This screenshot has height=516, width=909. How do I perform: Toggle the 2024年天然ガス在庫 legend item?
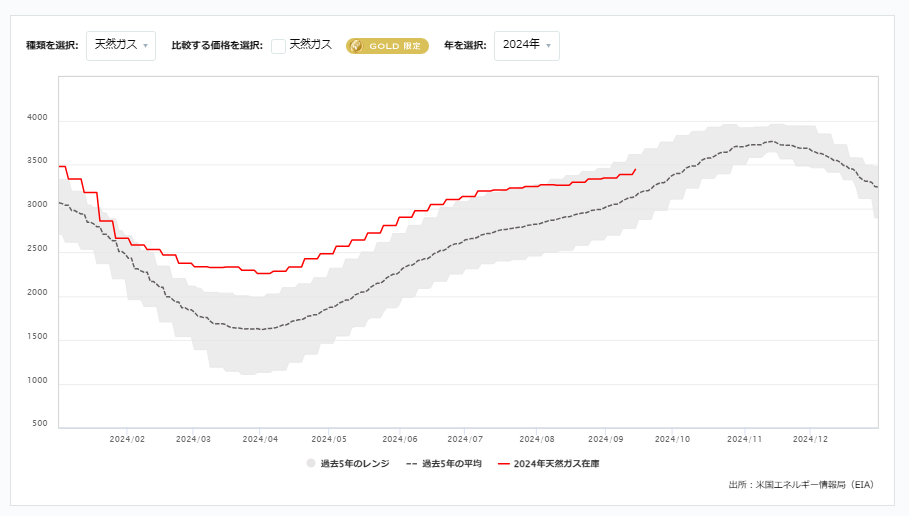tap(549, 464)
